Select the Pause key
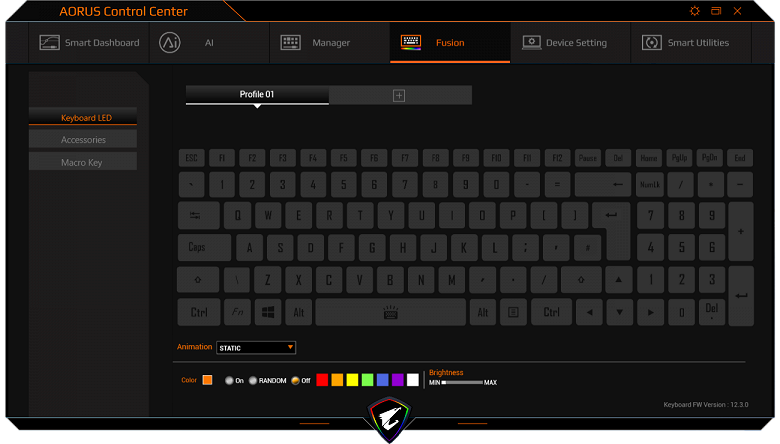780x444 pixels. tap(588, 158)
